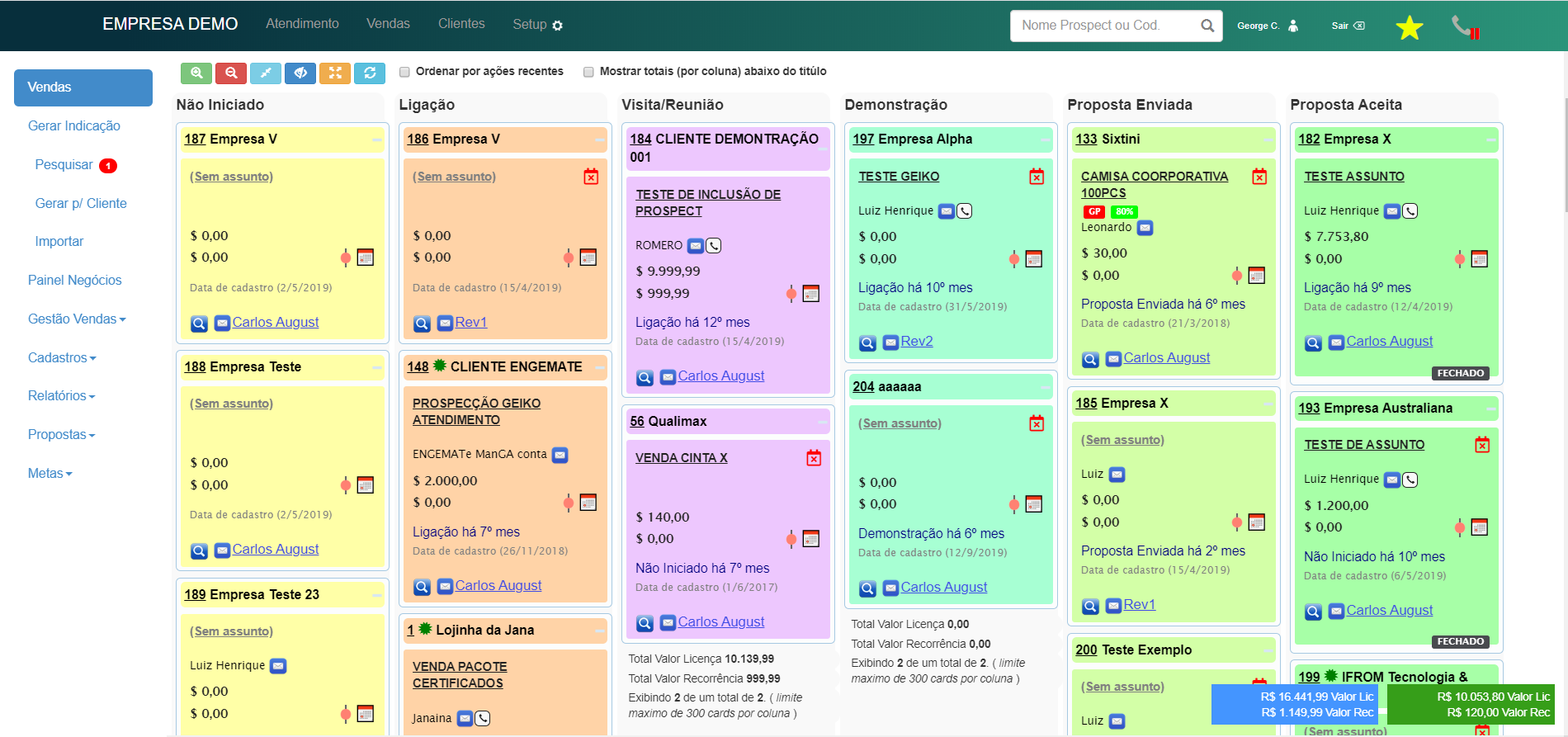Click the page vertical scrollbar
1568x737 pixels.
click(x=1565, y=157)
